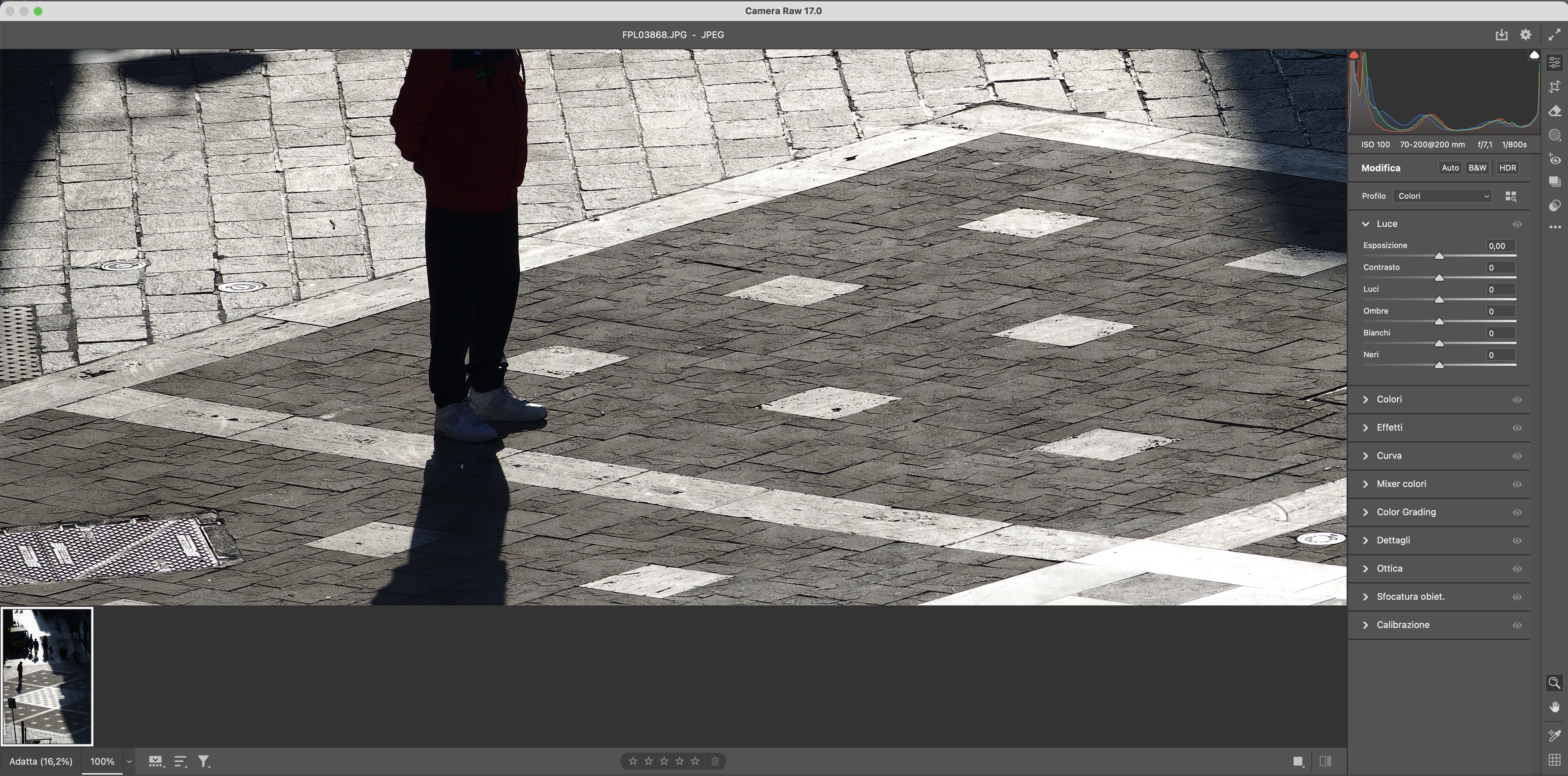Toggle visibility eye for Color Grading
Screen dimensions: 1568x776
click(1517, 512)
